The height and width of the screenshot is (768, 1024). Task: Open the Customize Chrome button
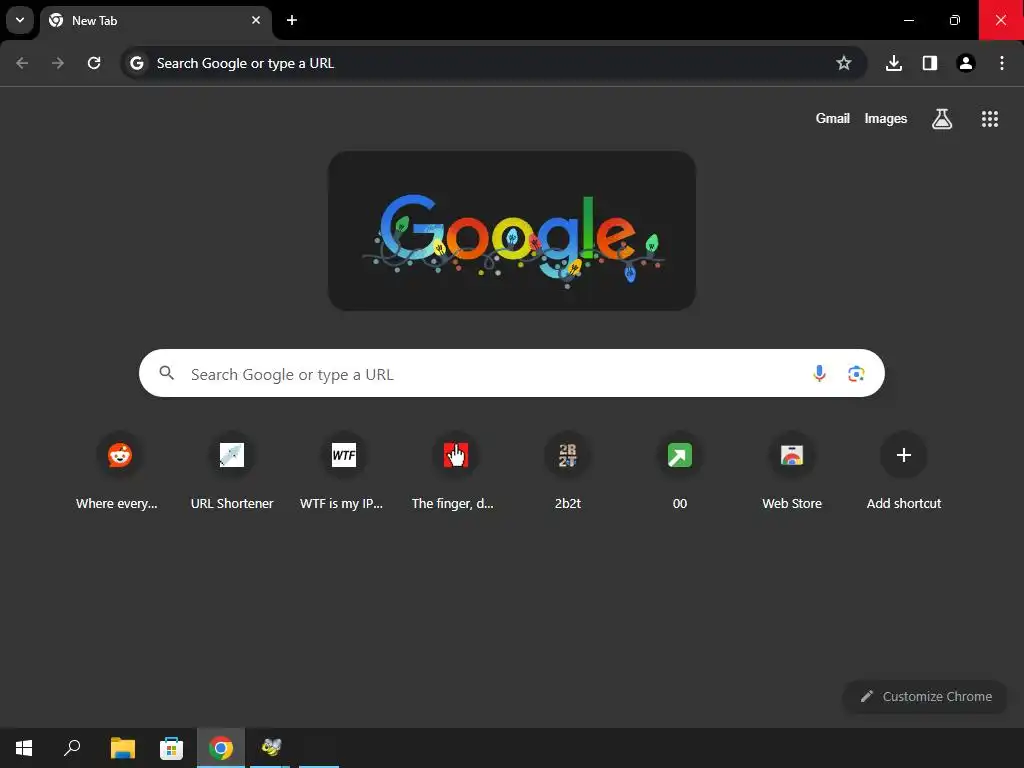[925, 697]
